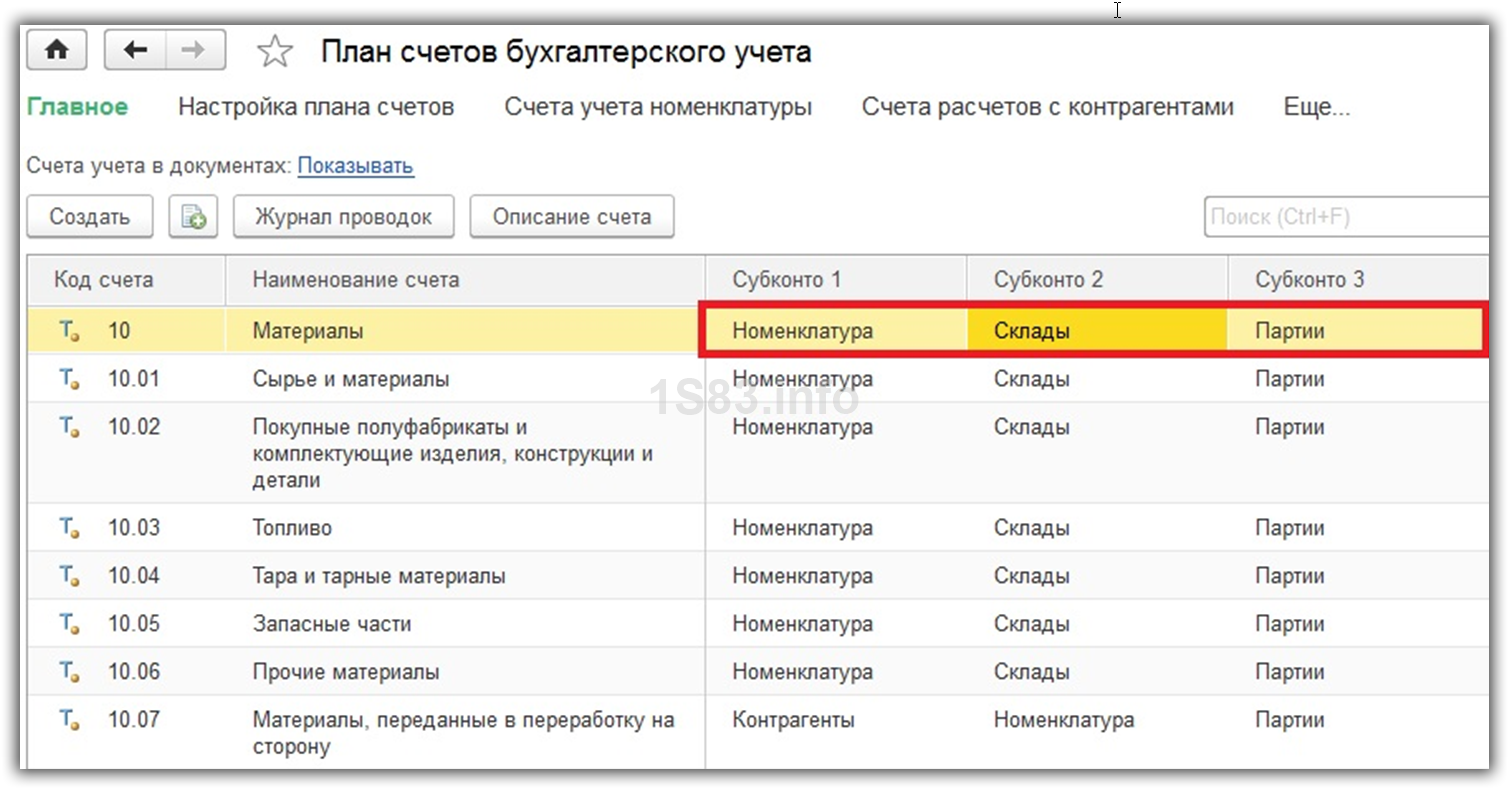Add page to favorites with star icon
This screenshot has height=789, width=1509.
274,52
